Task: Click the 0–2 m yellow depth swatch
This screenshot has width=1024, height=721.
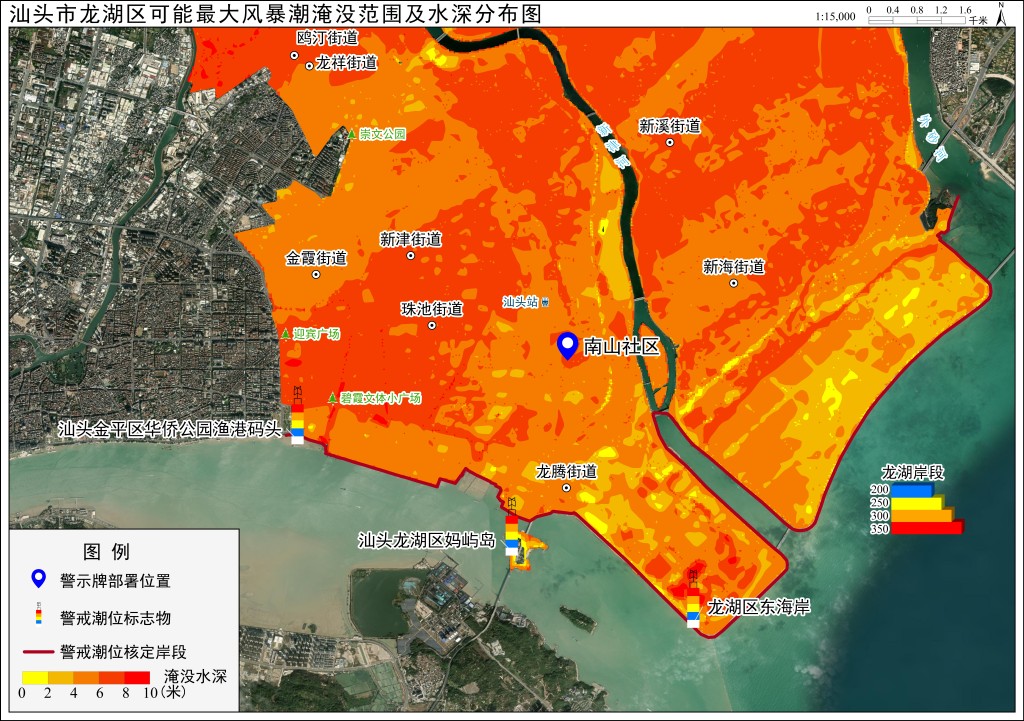Action: click(x=35, y=677)
